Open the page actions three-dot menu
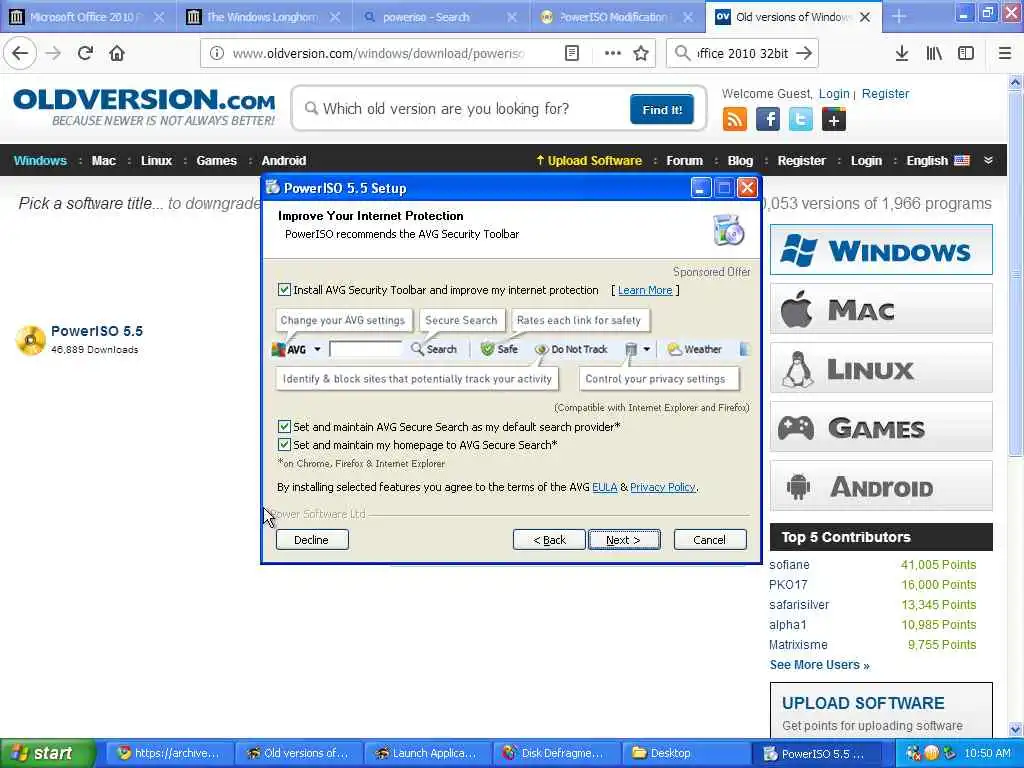Screen dimensions: 1024x768 click(613, 54)
